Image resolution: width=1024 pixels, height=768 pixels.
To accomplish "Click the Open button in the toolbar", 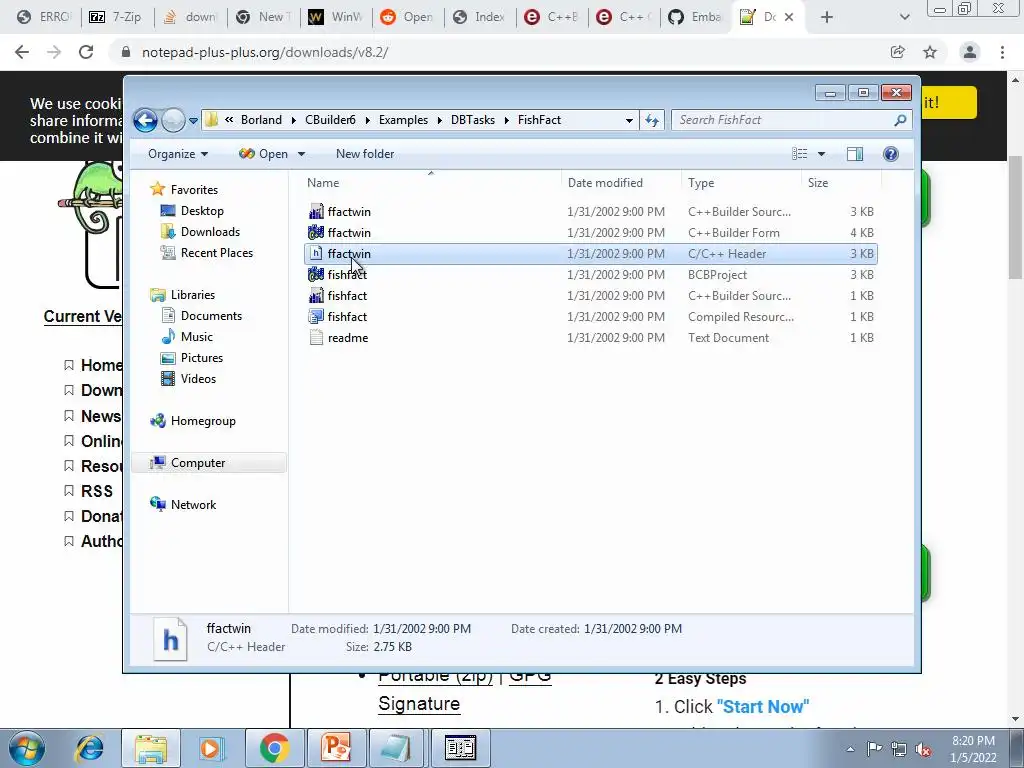I will pos(264,154).
